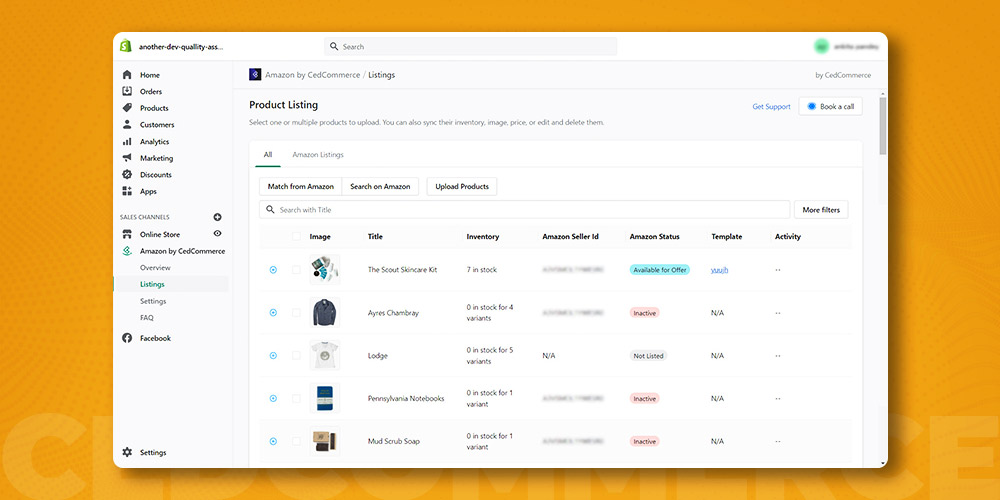Focus the Search with Title field

pos(525,209)
